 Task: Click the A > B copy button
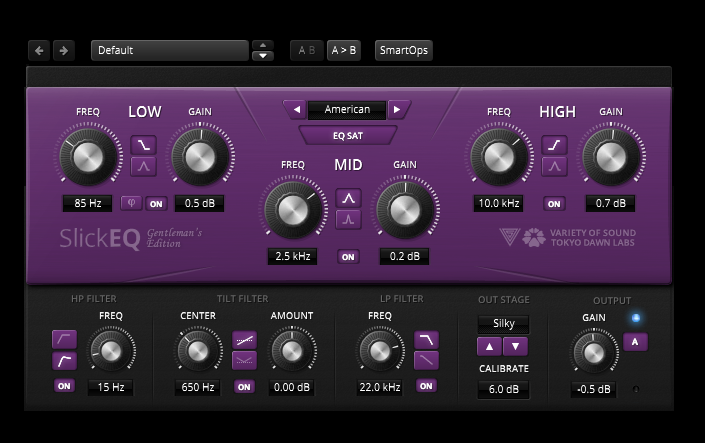(x=343, y=50)
